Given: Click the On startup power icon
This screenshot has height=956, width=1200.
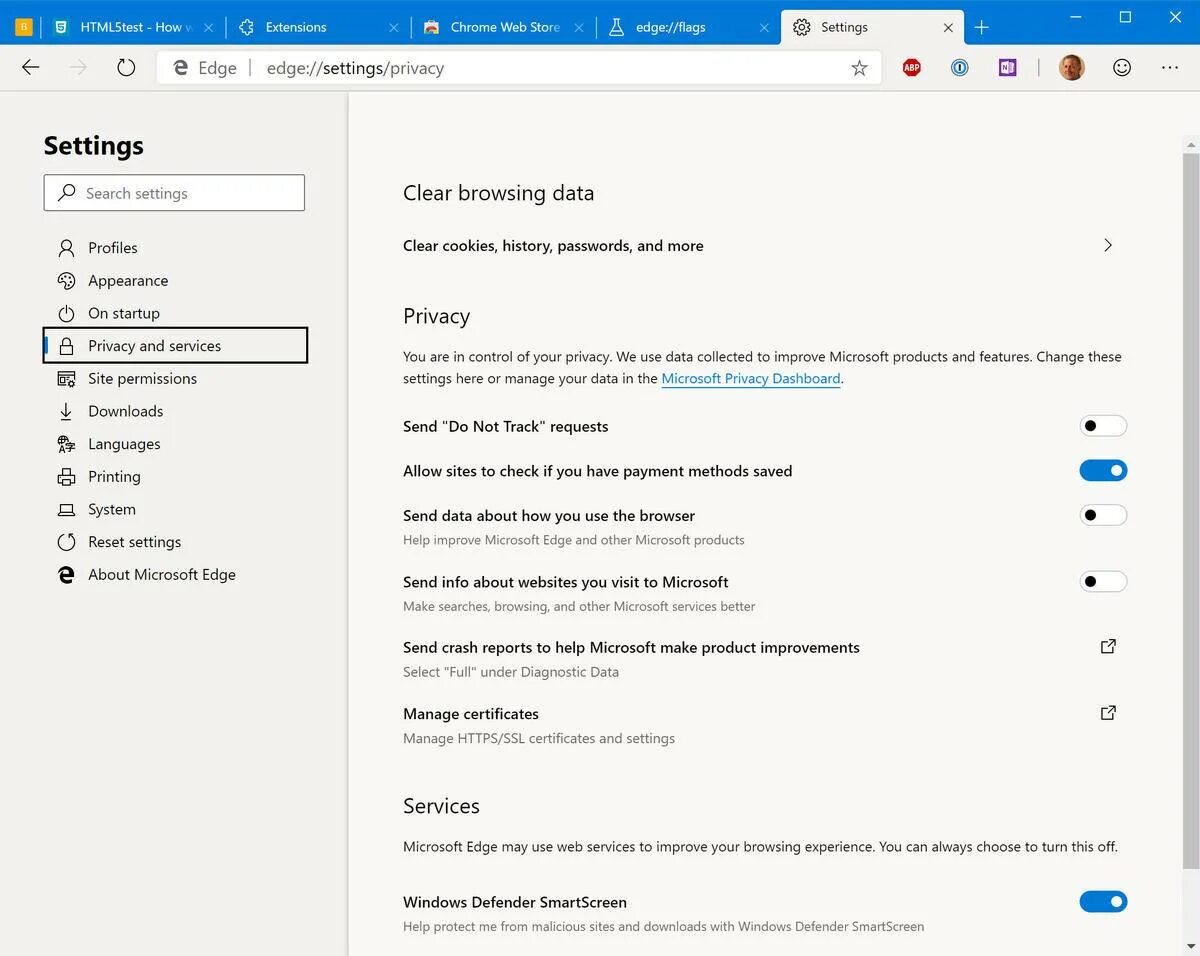Looking at the screenshot, I should 66,313.
